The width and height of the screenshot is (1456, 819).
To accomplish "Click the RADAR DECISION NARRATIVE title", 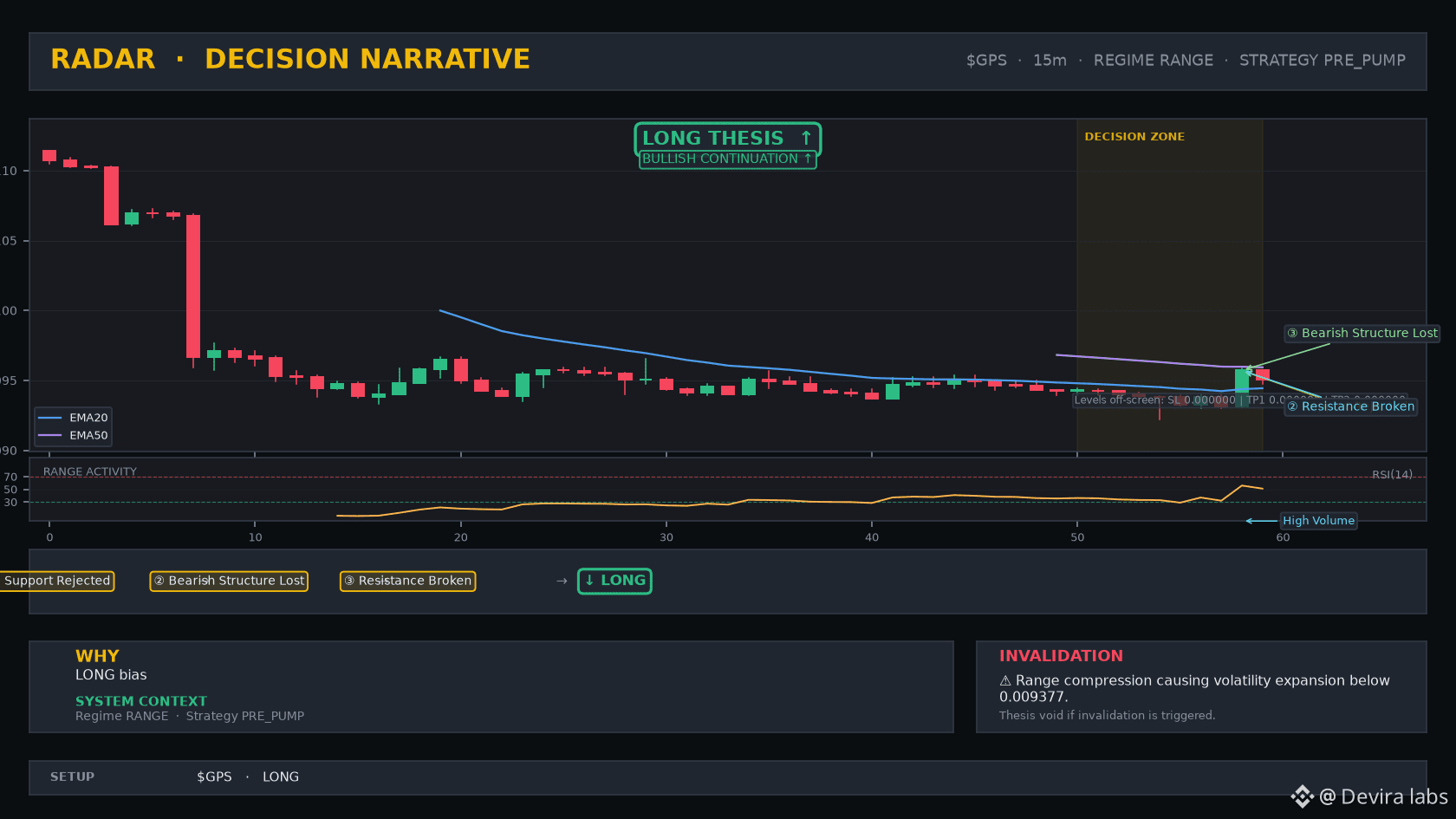I will click(290, 59).
